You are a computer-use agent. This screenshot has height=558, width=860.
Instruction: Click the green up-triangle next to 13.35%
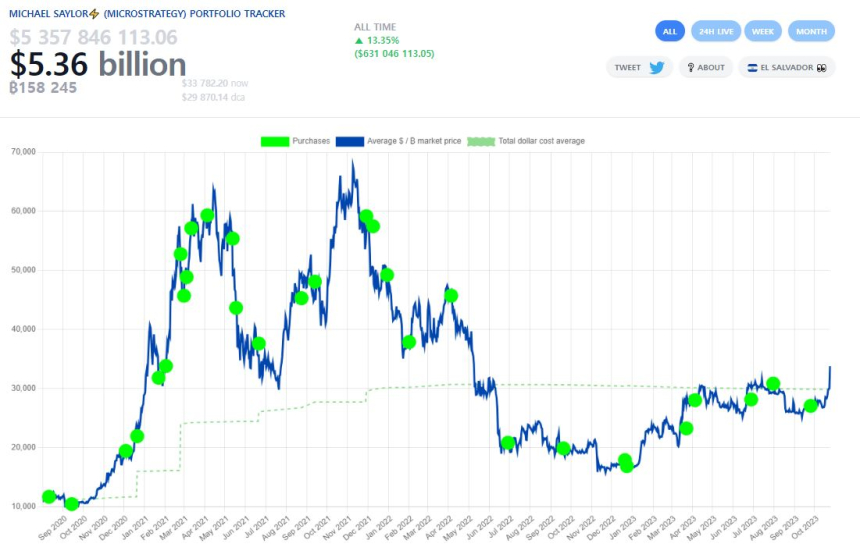point(359,40)
